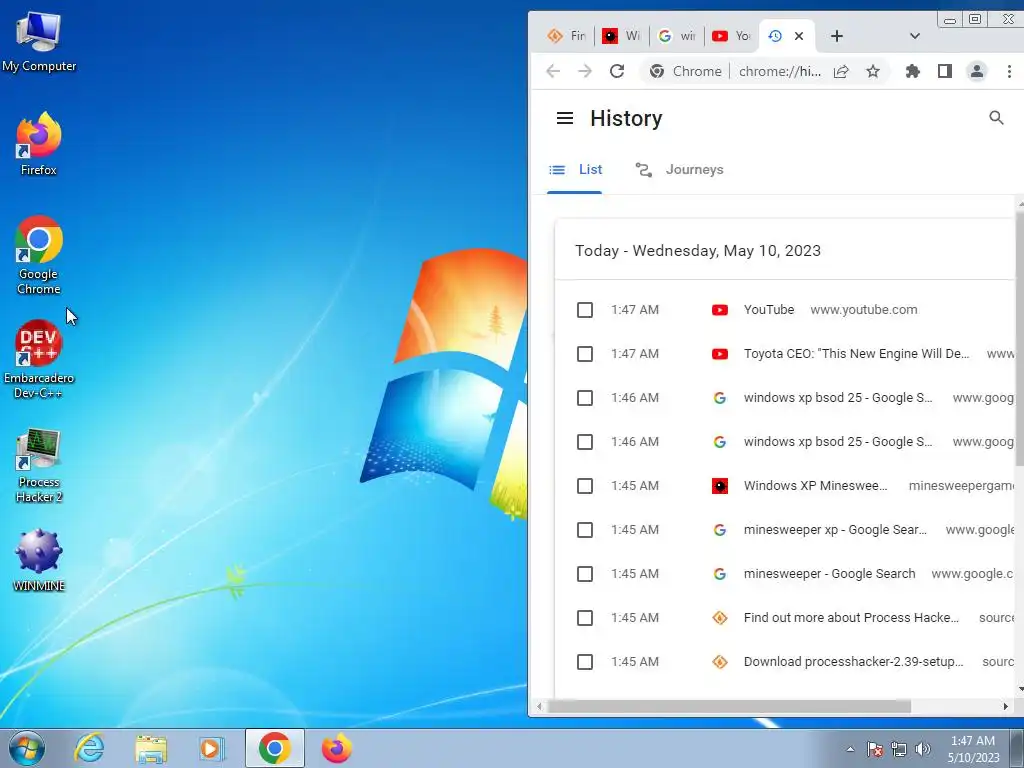Select the Firefox desktop shortcut
The width and height of the screenshot is (1024, 768).
[x=39, y=144]
